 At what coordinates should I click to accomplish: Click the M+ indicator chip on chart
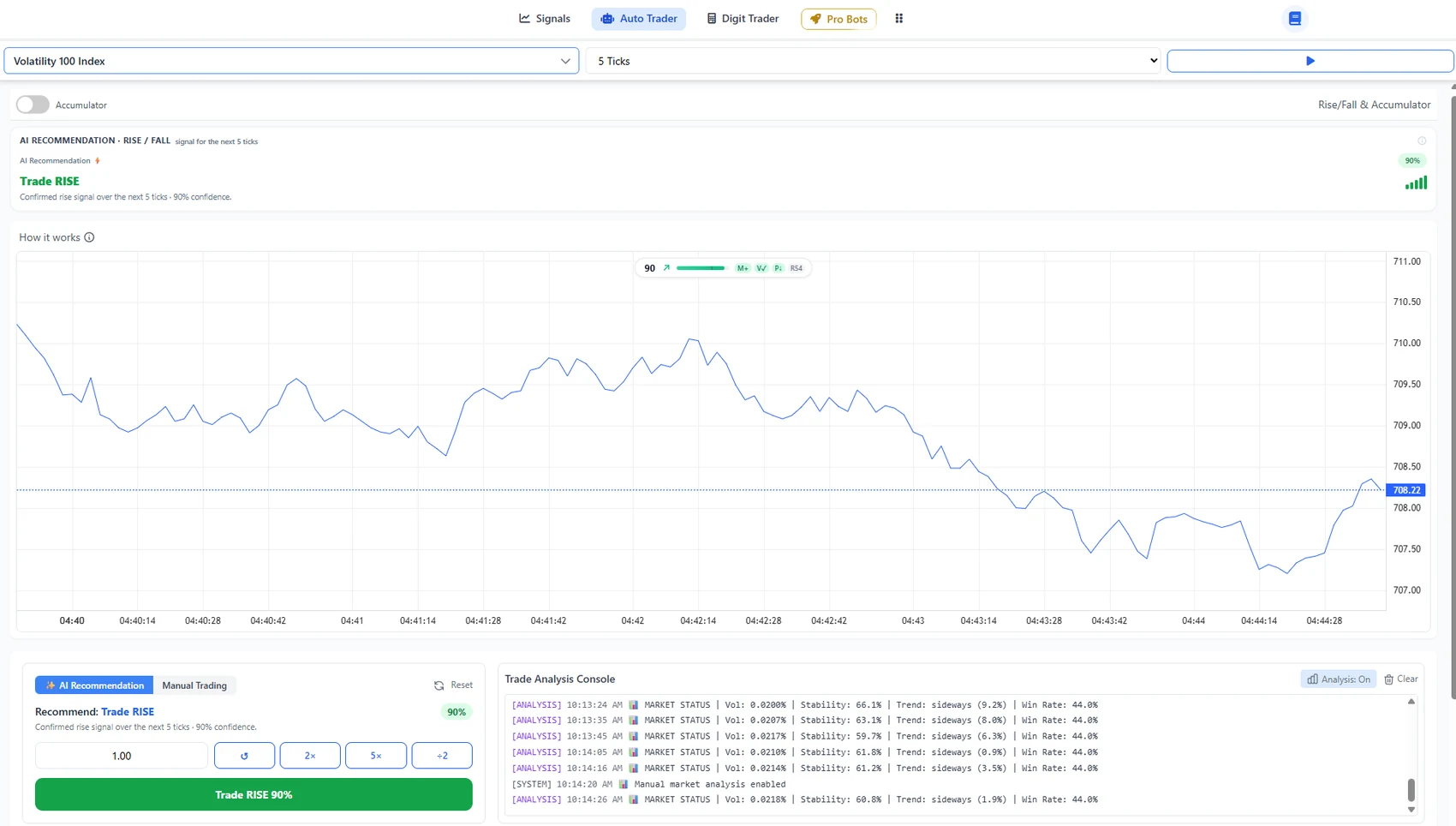coord(743,268)
